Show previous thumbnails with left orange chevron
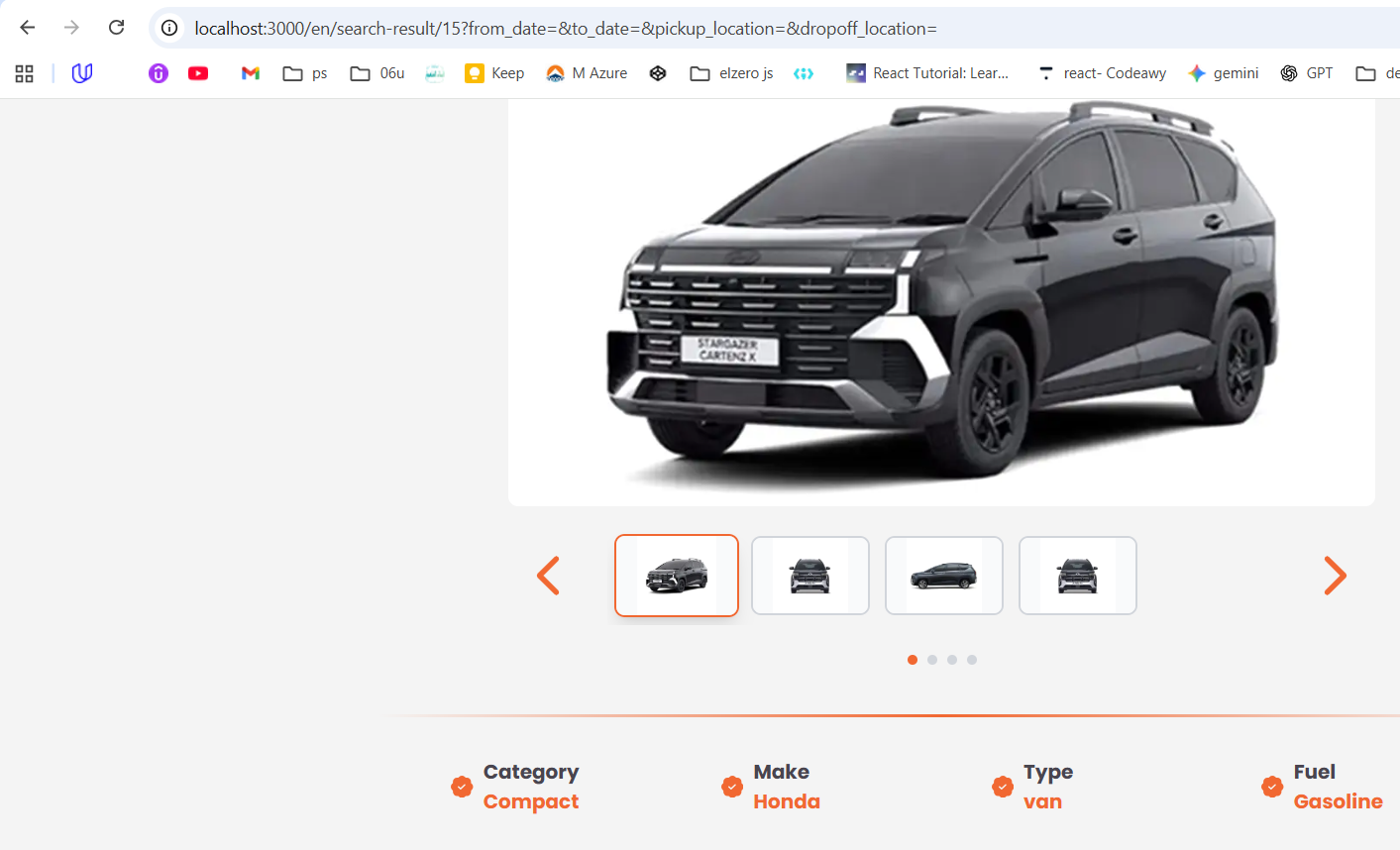 pos(548,576)
